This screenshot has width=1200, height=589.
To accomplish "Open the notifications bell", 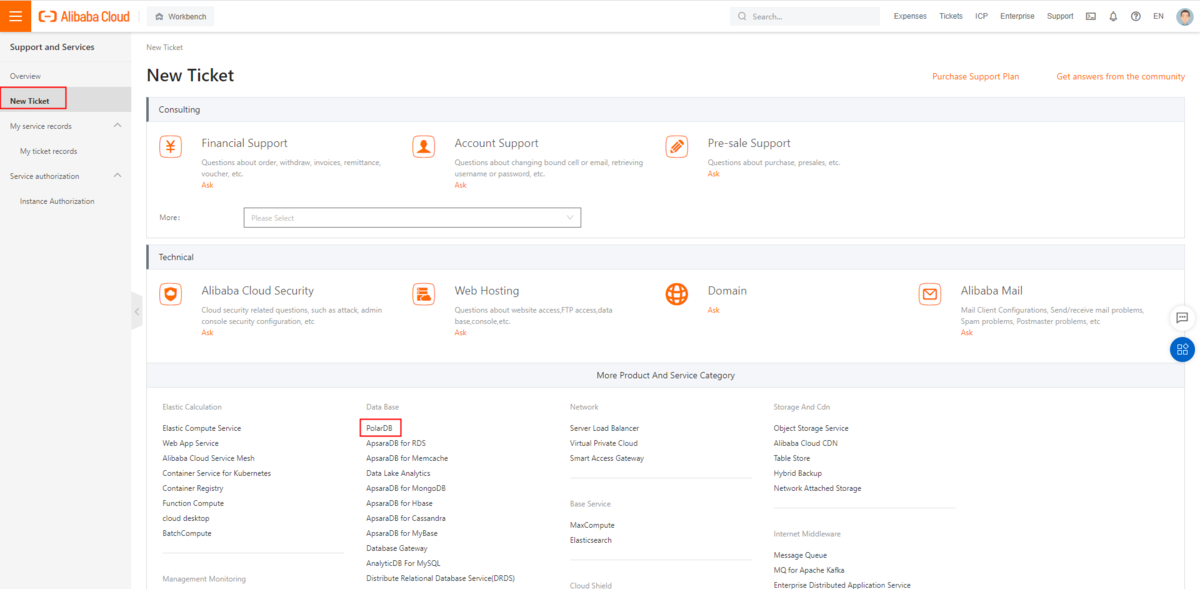I will (1113, 16).
